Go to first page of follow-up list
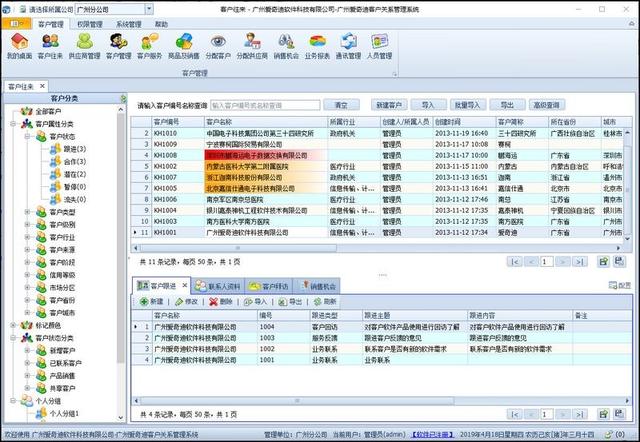640x442 pixels. [x=515, y=415]
